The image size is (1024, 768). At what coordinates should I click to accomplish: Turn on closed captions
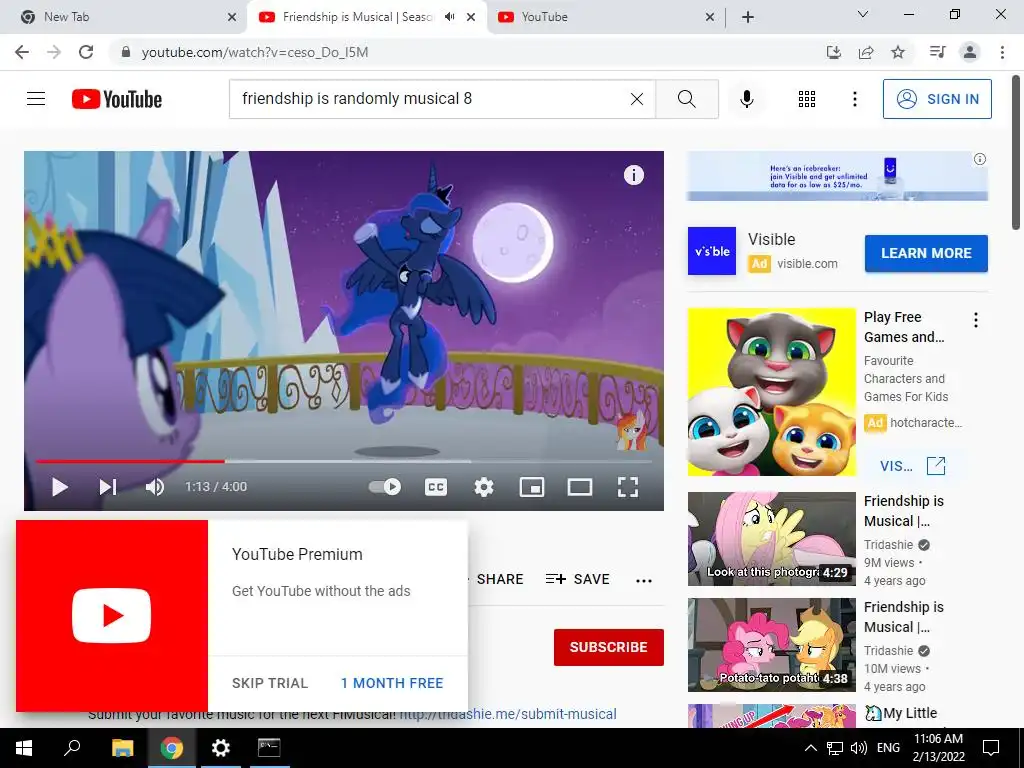point(436,487)
